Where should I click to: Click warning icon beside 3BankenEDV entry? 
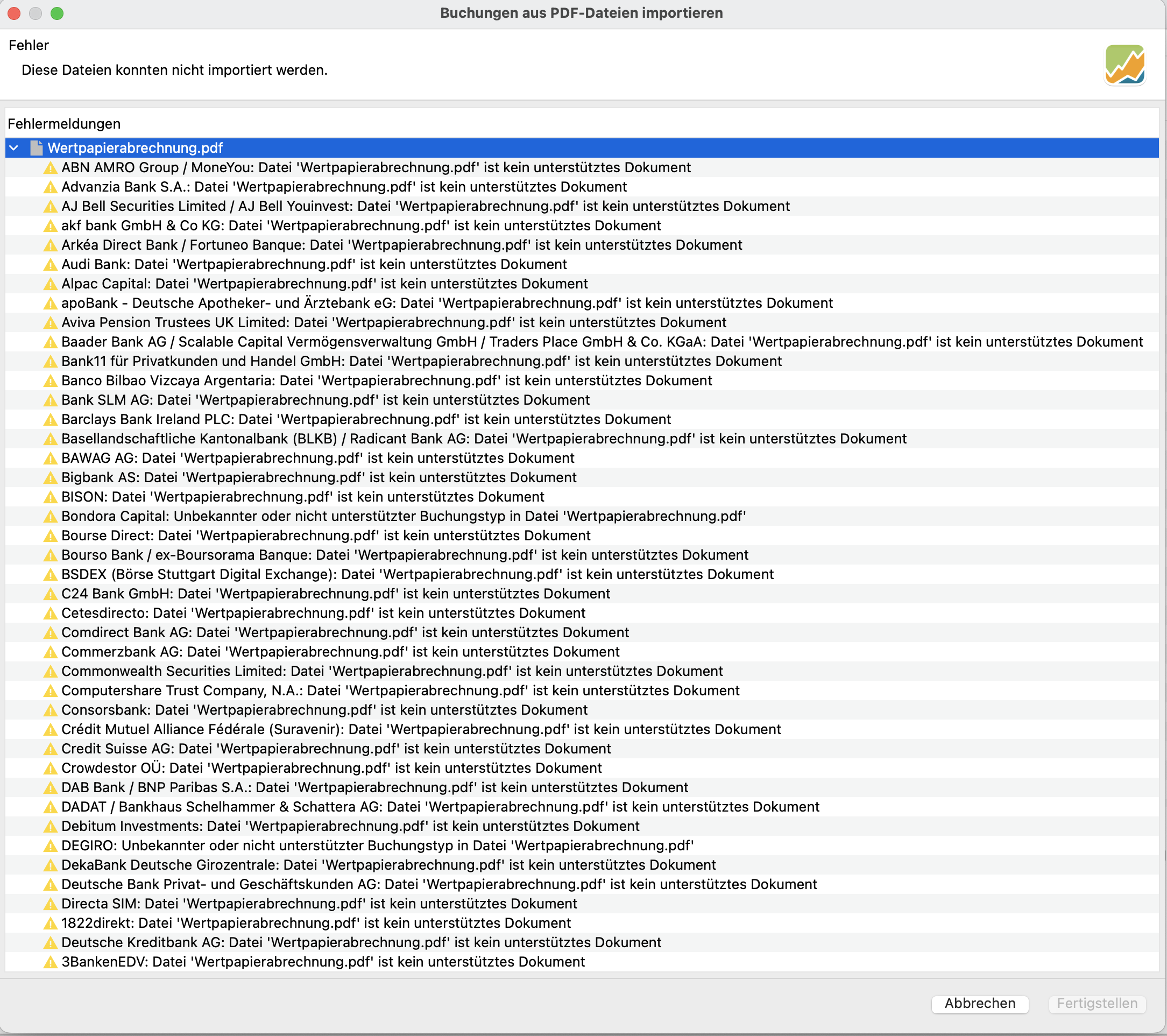[50, 962]
